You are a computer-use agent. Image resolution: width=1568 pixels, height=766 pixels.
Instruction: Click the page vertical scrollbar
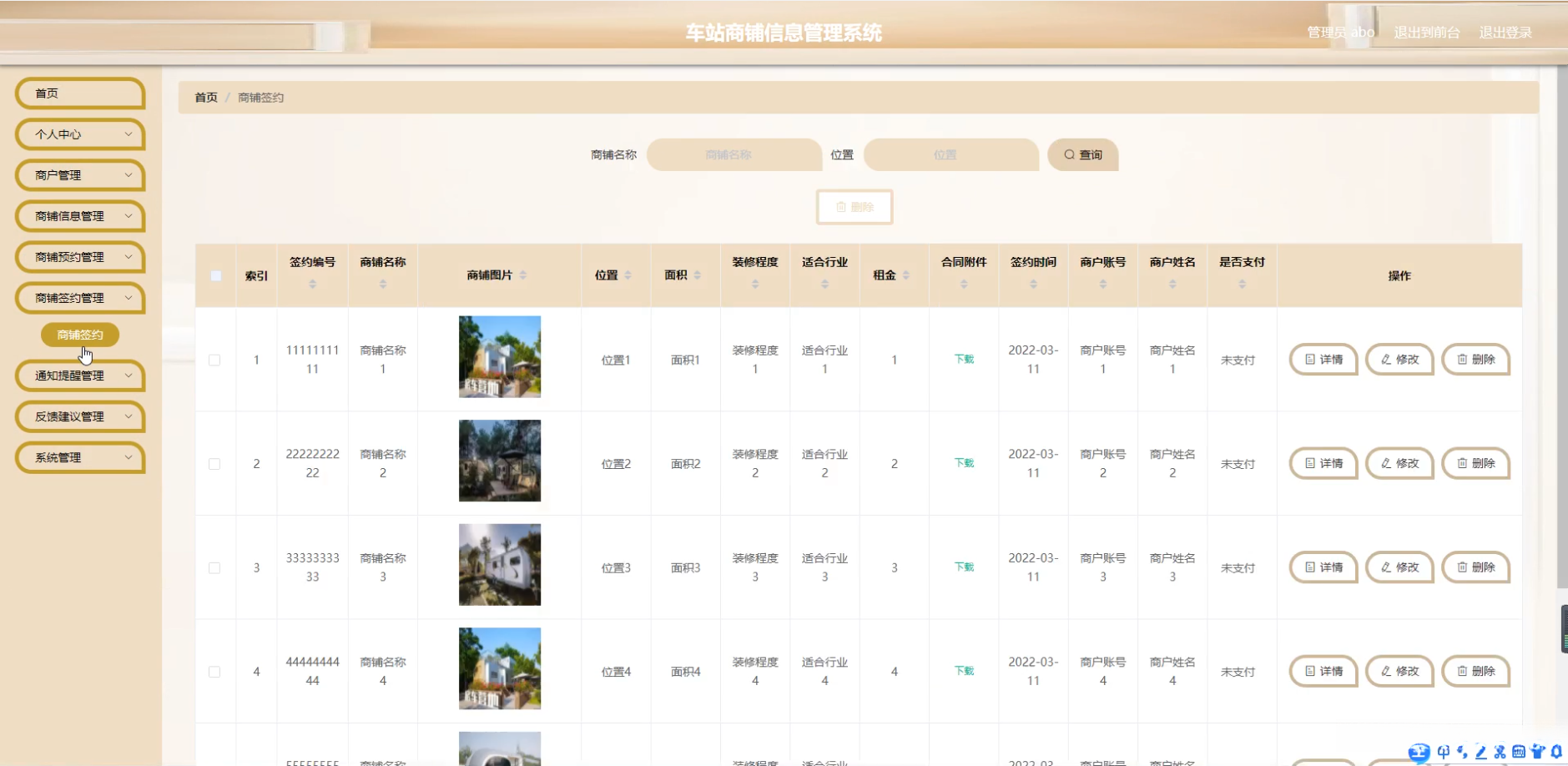point(1562,325)
